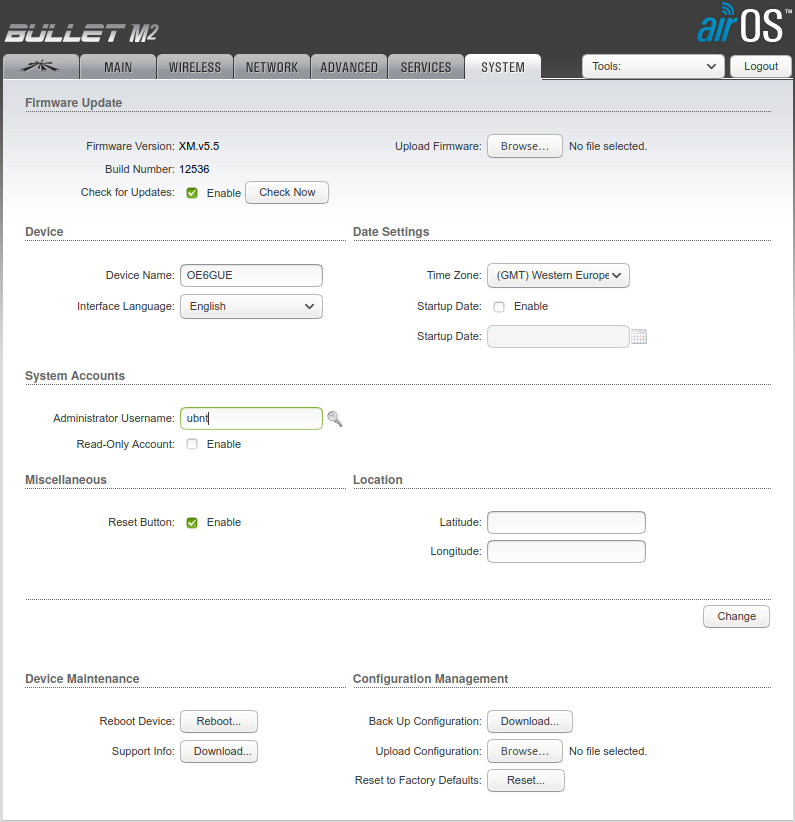Click the Location heading
This screenshot has height=822, width=795.
point(378,480)
